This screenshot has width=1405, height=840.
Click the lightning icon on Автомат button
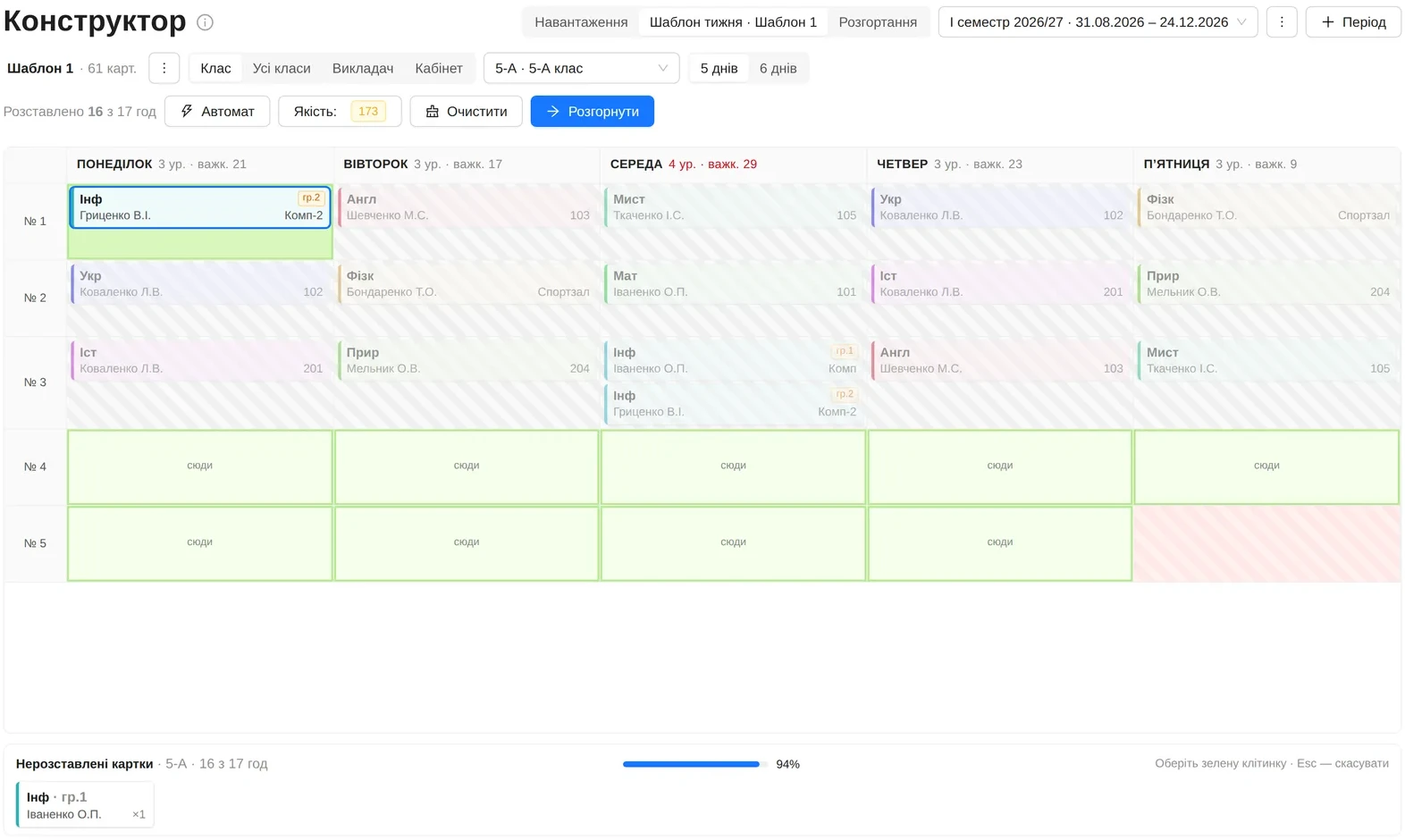(187, 111)
